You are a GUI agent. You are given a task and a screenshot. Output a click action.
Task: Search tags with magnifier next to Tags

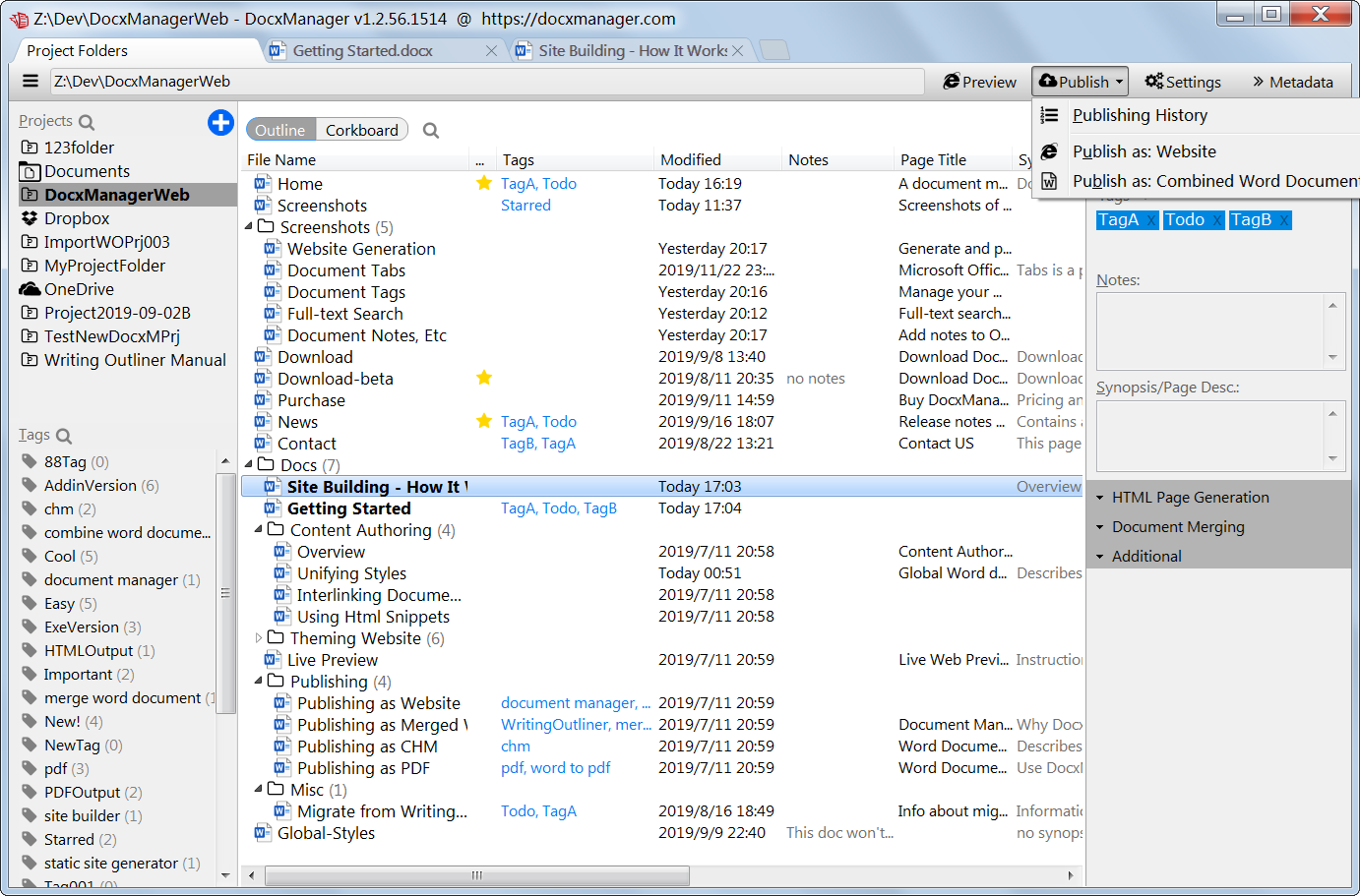point(64,436)
